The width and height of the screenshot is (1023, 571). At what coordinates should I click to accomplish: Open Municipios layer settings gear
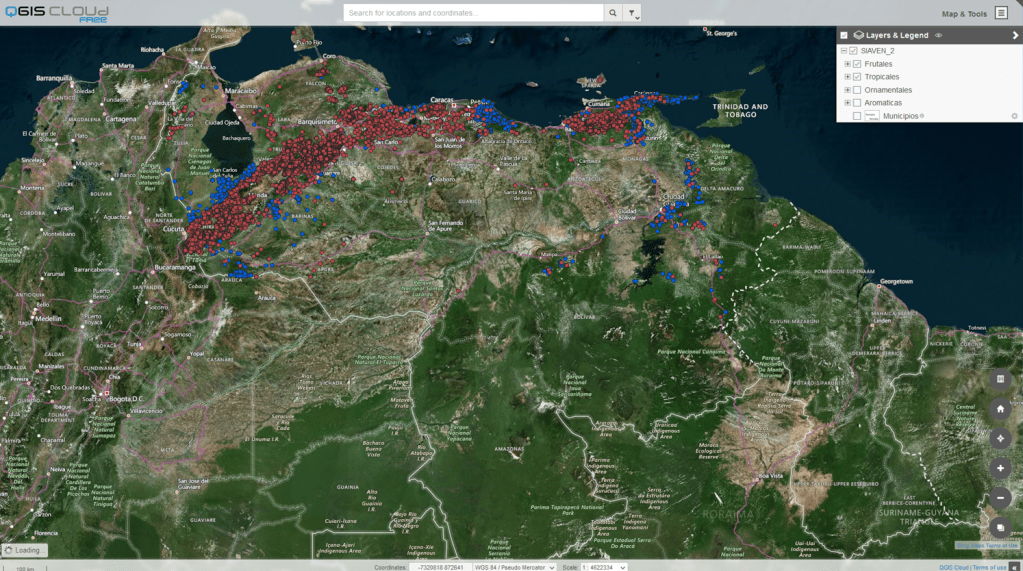tap(1014, 116)
